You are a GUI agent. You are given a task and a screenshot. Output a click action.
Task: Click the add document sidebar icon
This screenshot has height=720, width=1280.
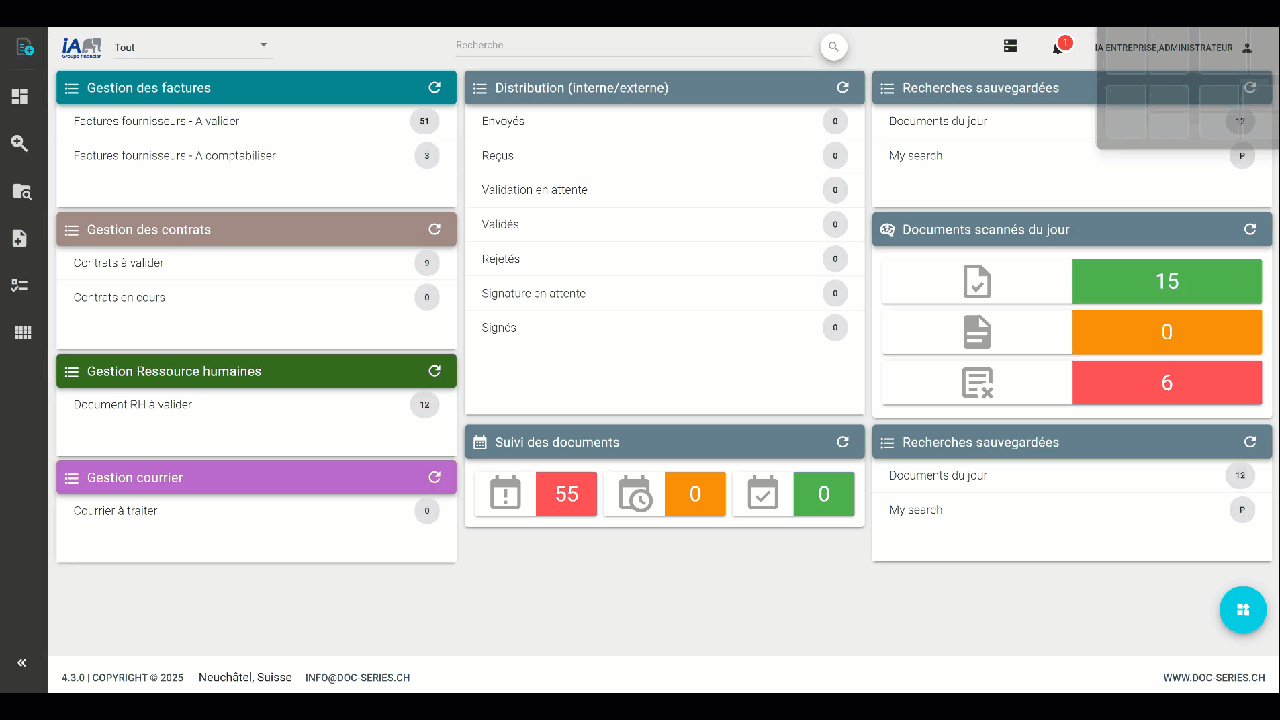click(x=20, y=238)
